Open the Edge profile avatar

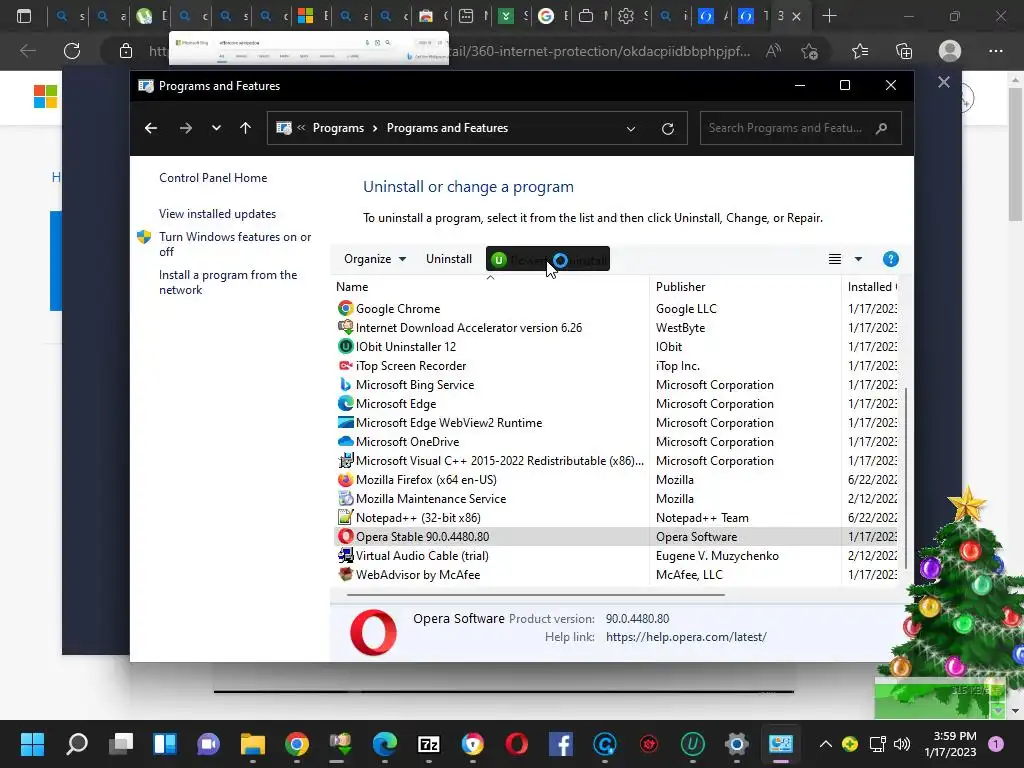(950, 51)
